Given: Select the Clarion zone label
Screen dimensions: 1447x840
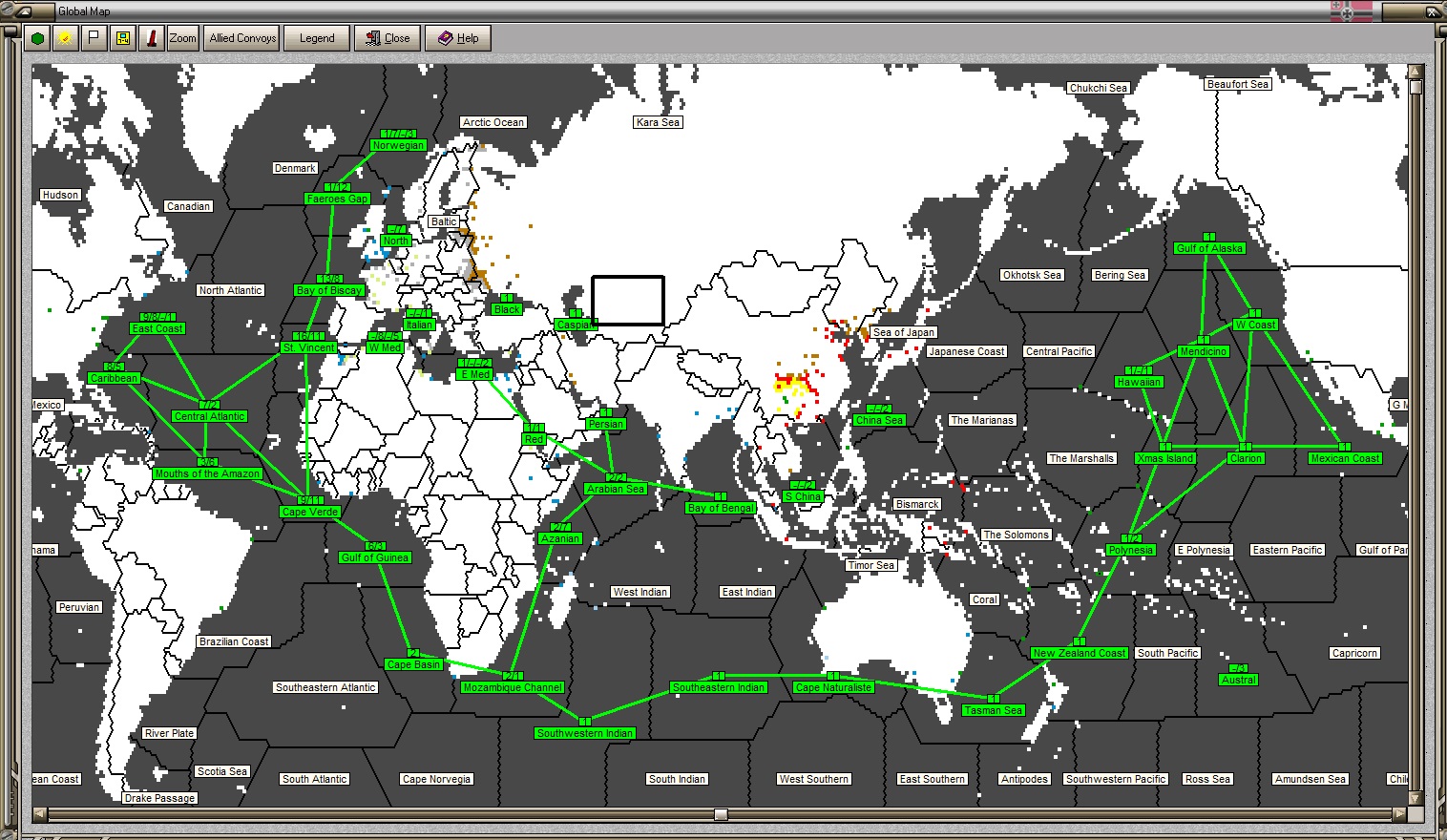Looking at the screenshot, I should (x=1246, y=458).
